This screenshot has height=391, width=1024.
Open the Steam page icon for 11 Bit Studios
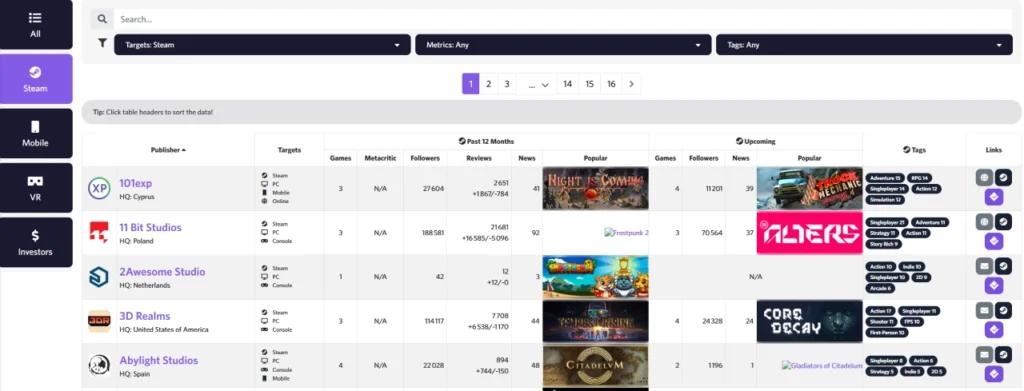1003,221
